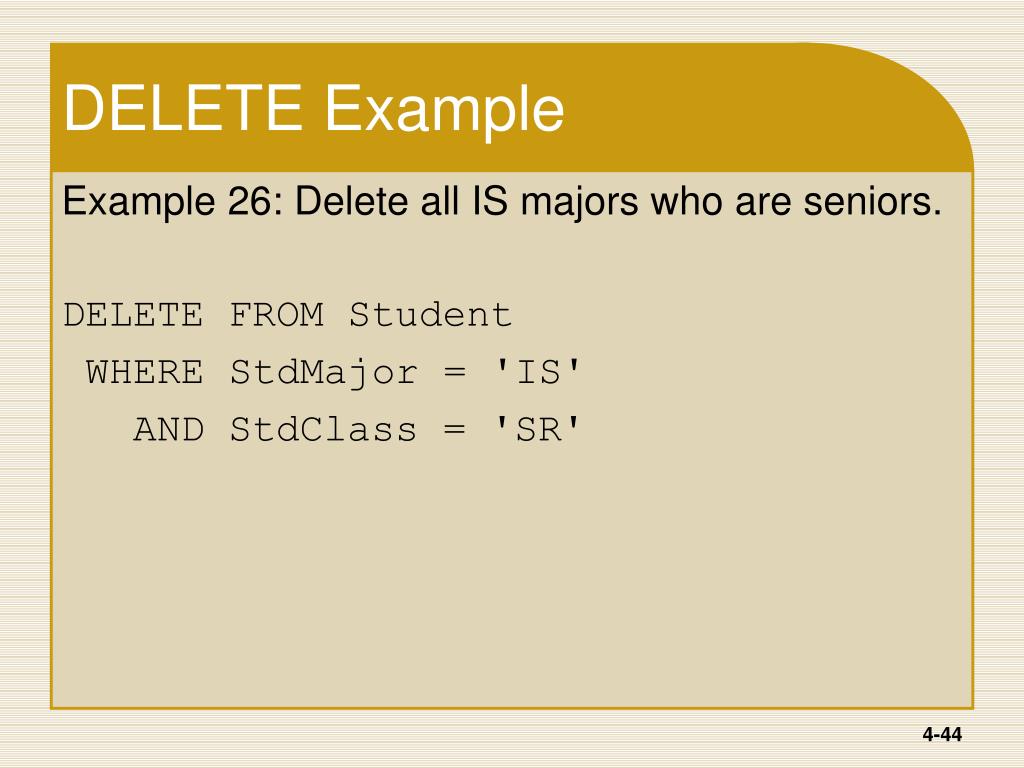Screen dimensions: 1024x768
Task: Select the StdClass column name
Action: pos(323,429)
